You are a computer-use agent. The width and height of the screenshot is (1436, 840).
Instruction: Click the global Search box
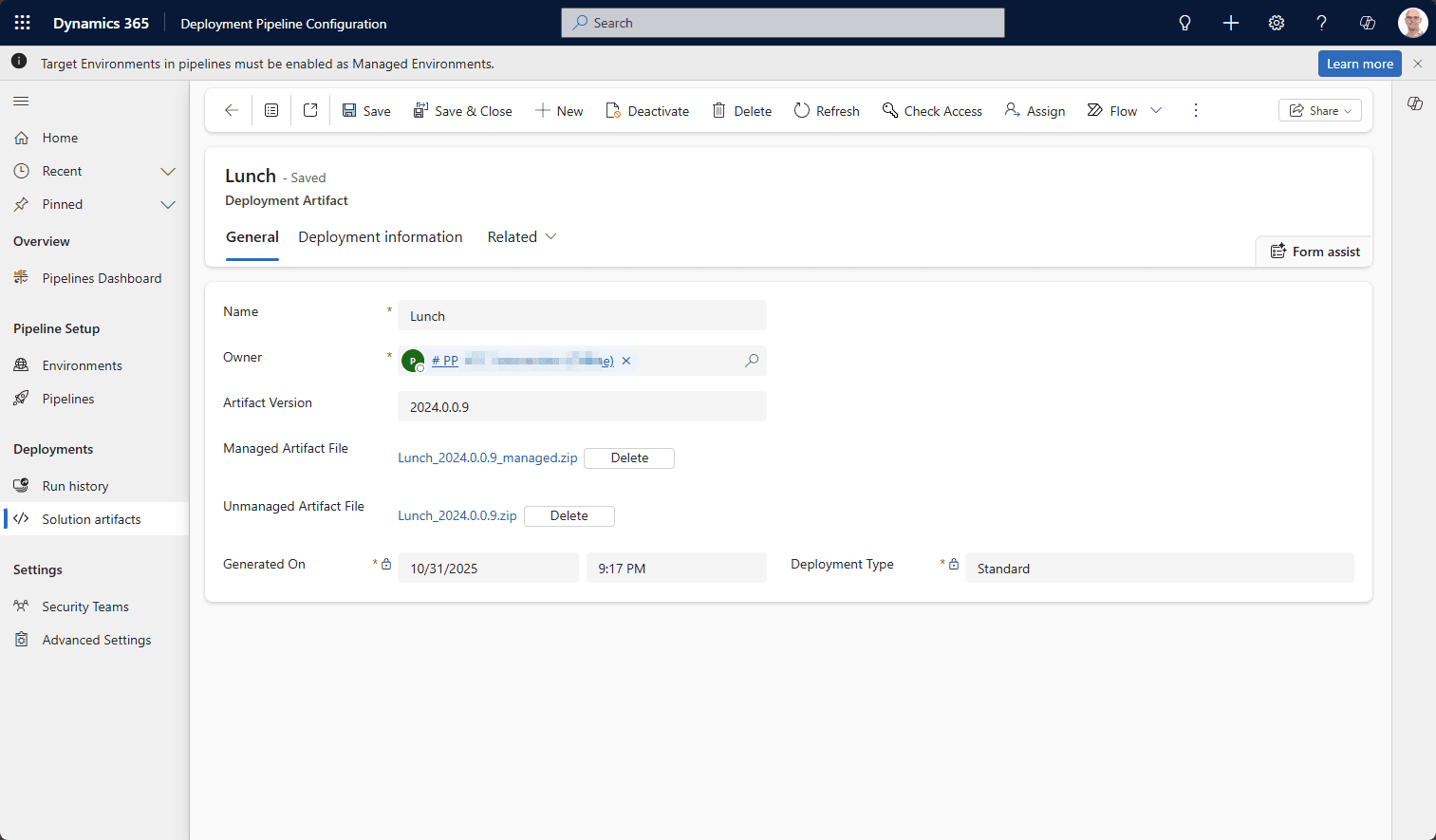point(783,23)
